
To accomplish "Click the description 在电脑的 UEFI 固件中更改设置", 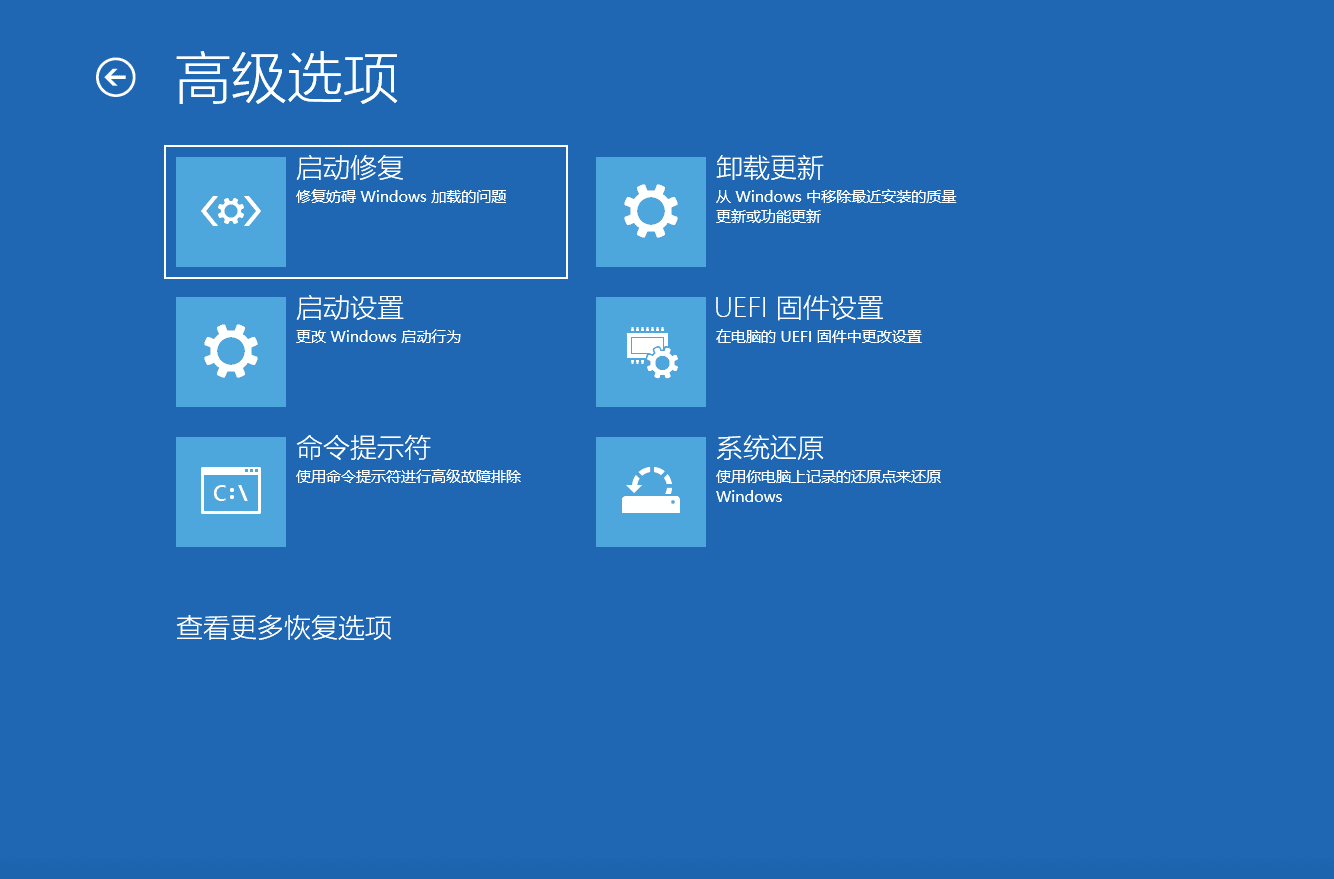I will pos(818,337).
